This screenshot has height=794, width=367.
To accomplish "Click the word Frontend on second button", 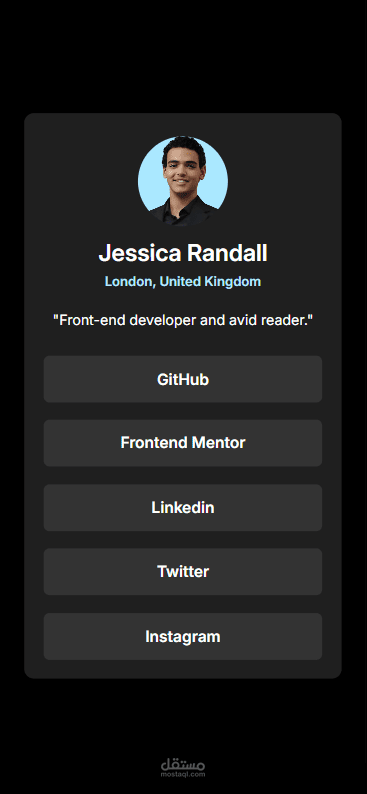I will (154, 443).
